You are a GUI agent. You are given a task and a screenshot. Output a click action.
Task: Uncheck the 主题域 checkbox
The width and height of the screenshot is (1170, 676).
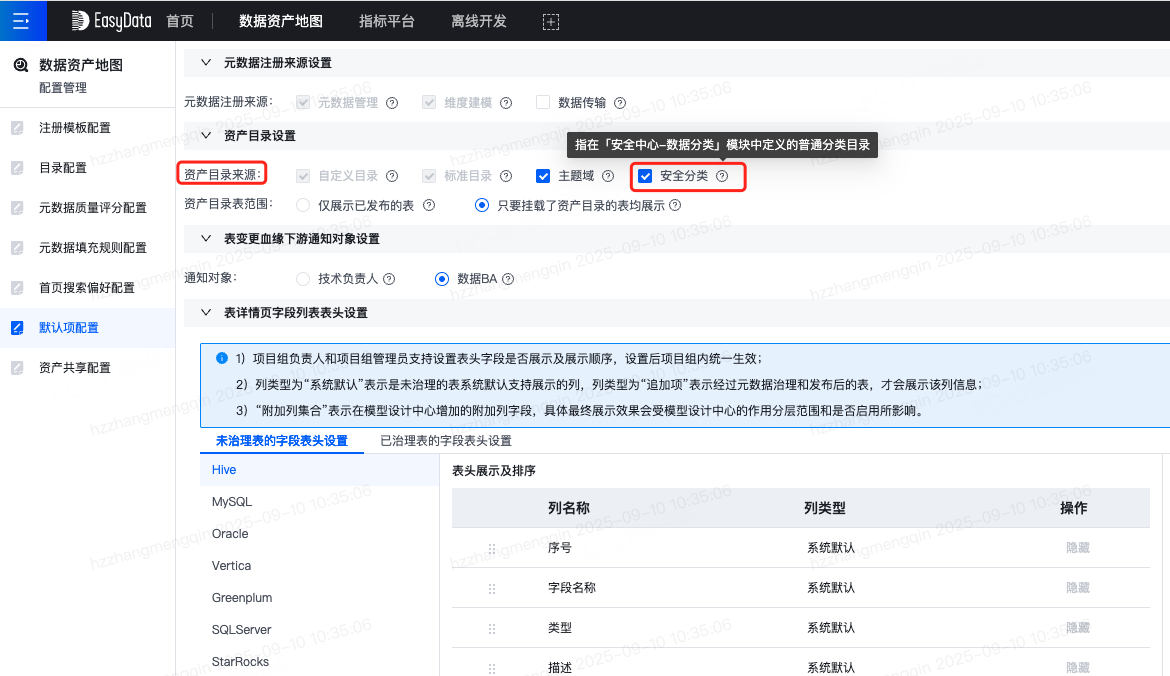point(543,176)
